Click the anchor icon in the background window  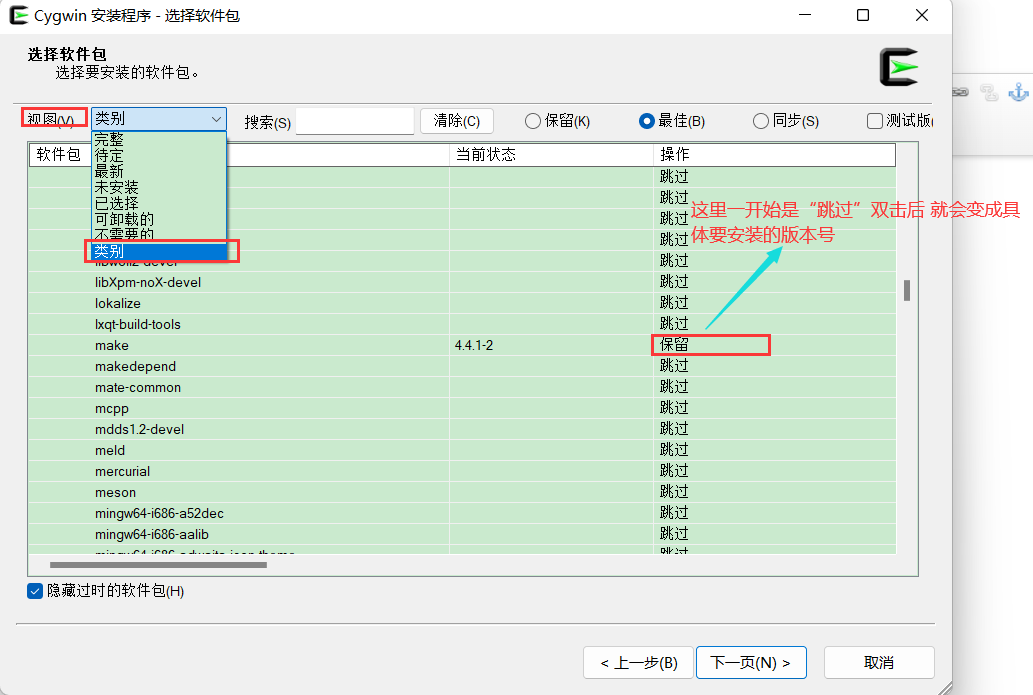[1018, 92]
